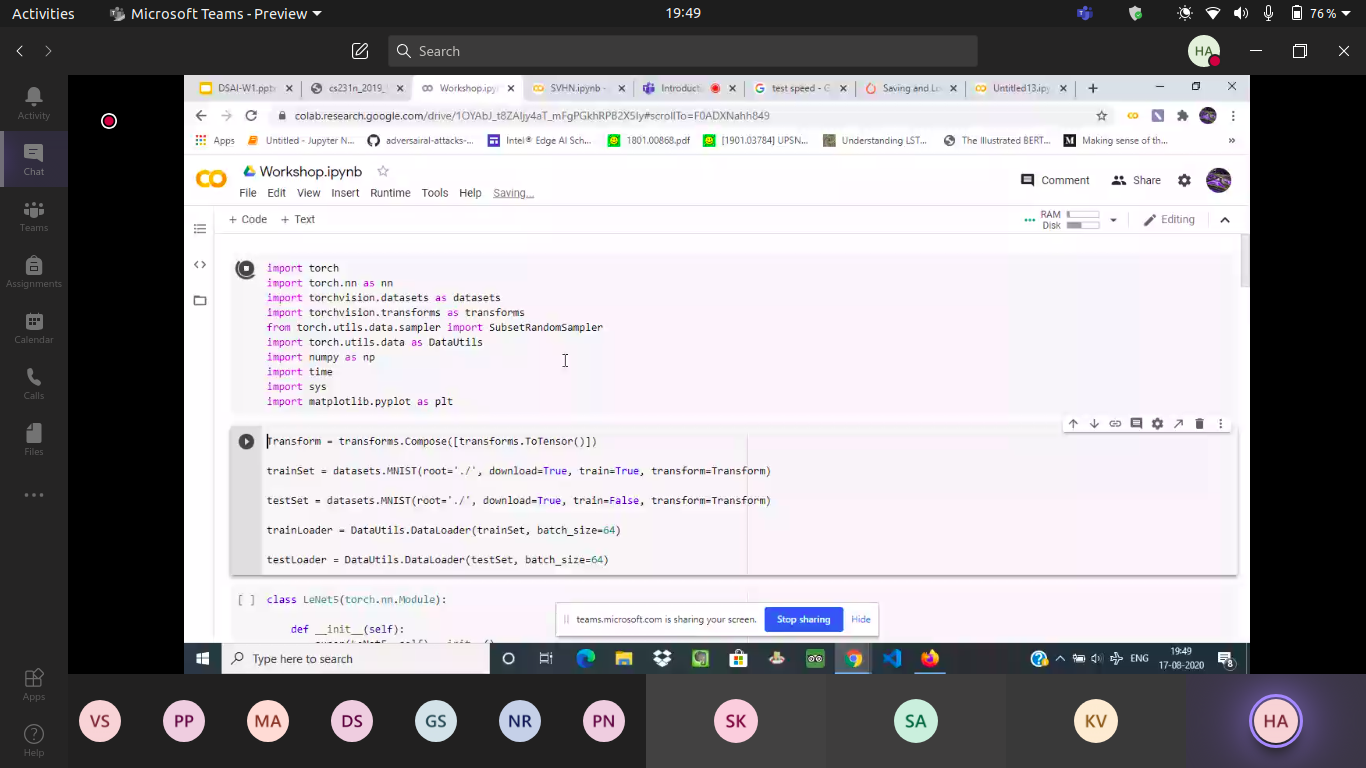Click the Teams Search field
The image size is (1366, 768).
click(682, 51)
